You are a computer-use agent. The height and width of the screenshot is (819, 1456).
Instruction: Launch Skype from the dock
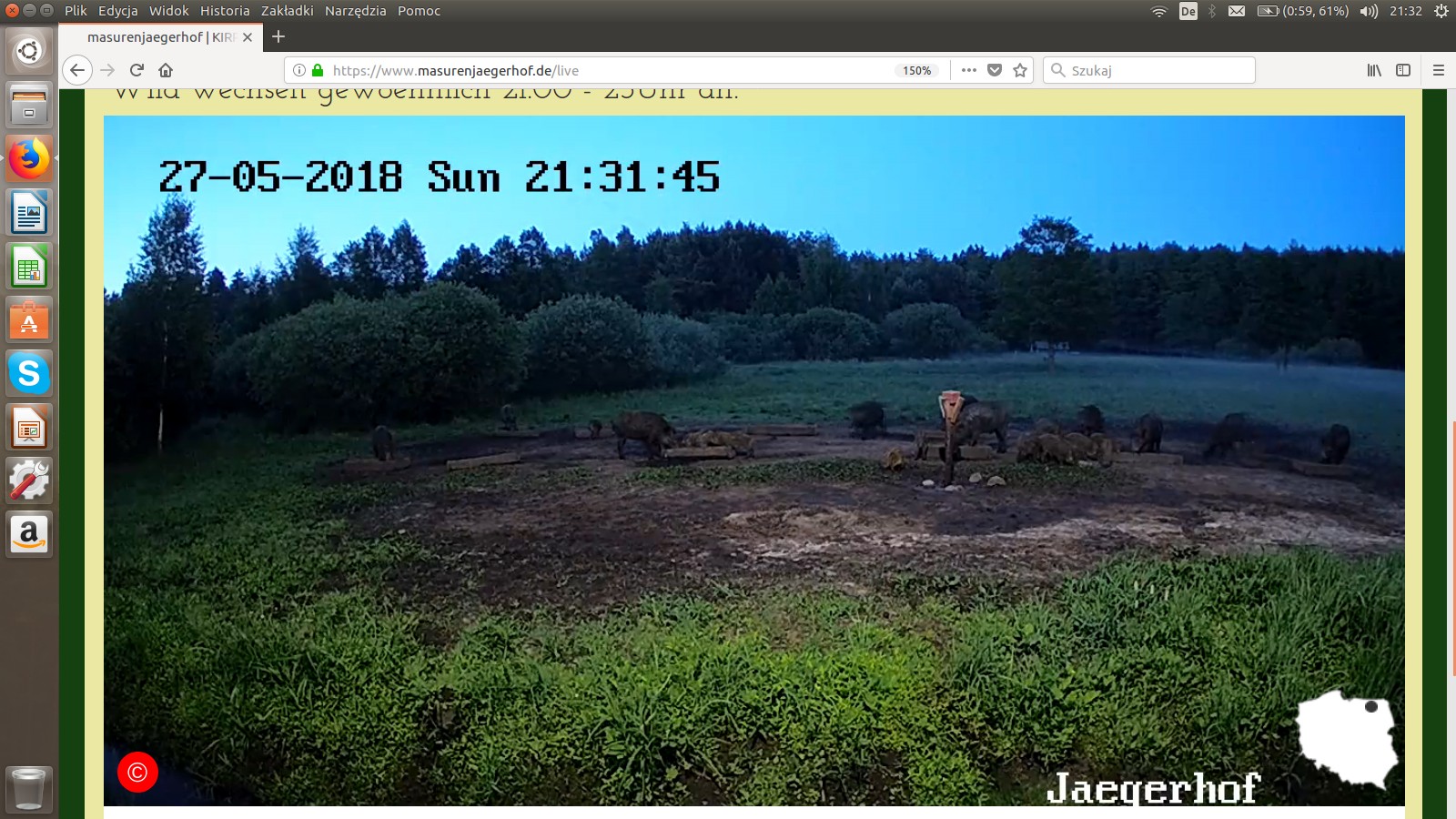click(x=29, y=374)
